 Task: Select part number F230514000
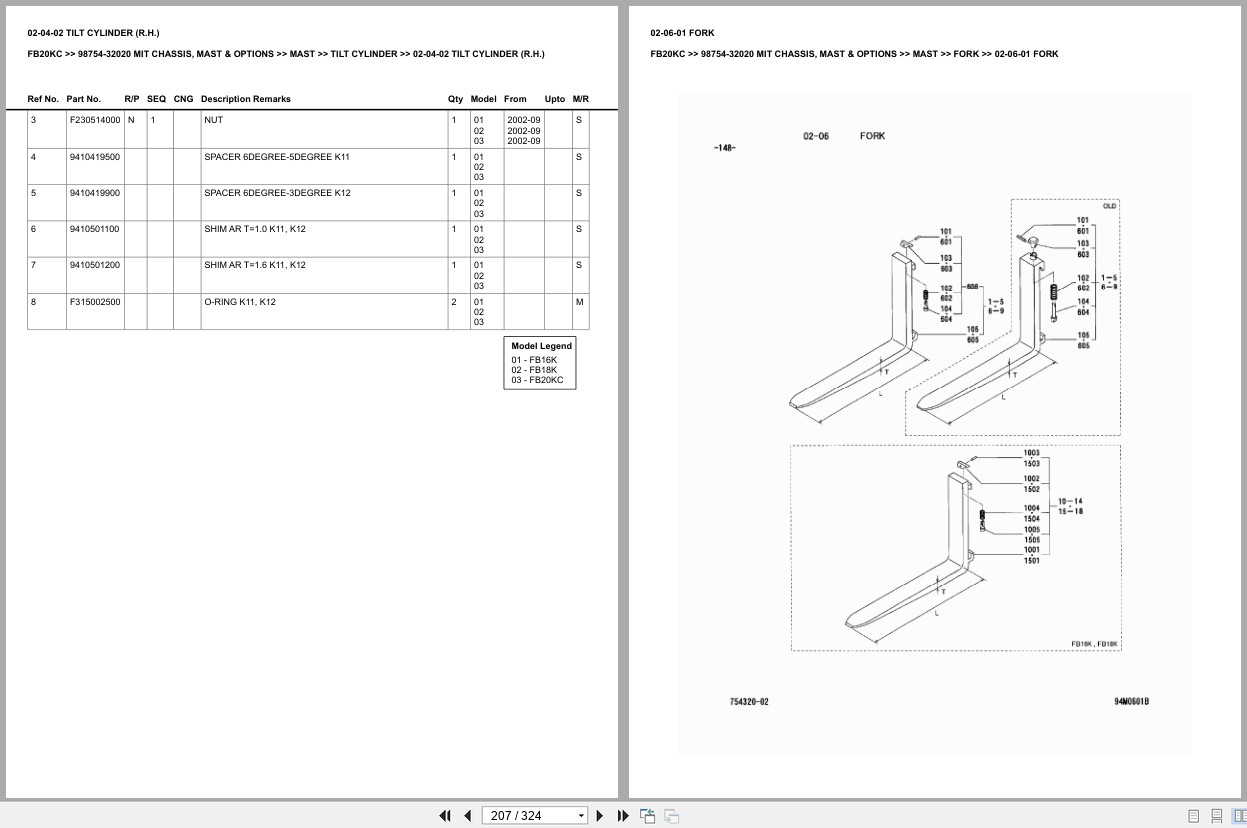(95, 120)
